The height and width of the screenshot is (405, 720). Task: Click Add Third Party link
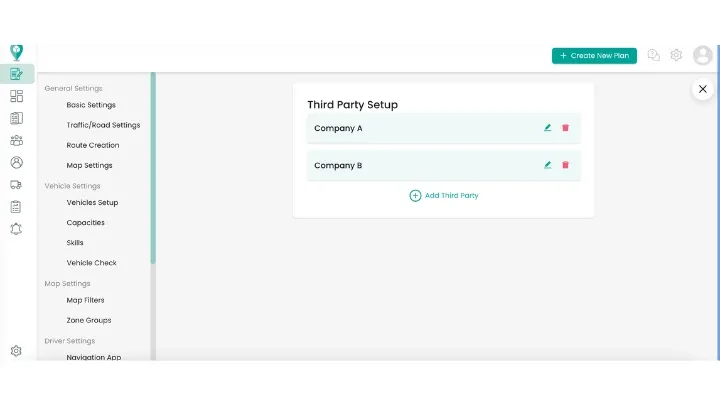click(444, 196)
